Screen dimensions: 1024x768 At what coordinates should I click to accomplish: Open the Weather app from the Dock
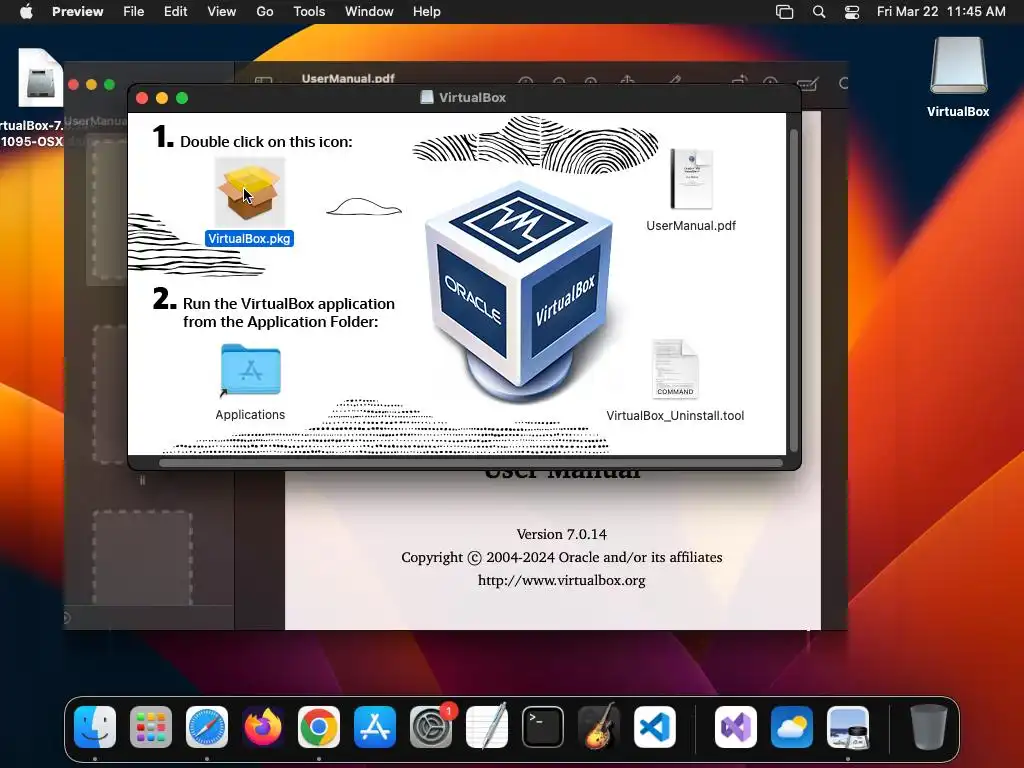[x=792, y=727]
